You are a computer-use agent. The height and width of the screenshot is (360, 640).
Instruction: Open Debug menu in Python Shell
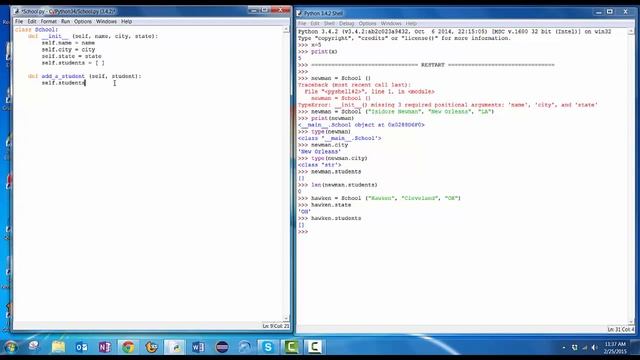[347, 24]
